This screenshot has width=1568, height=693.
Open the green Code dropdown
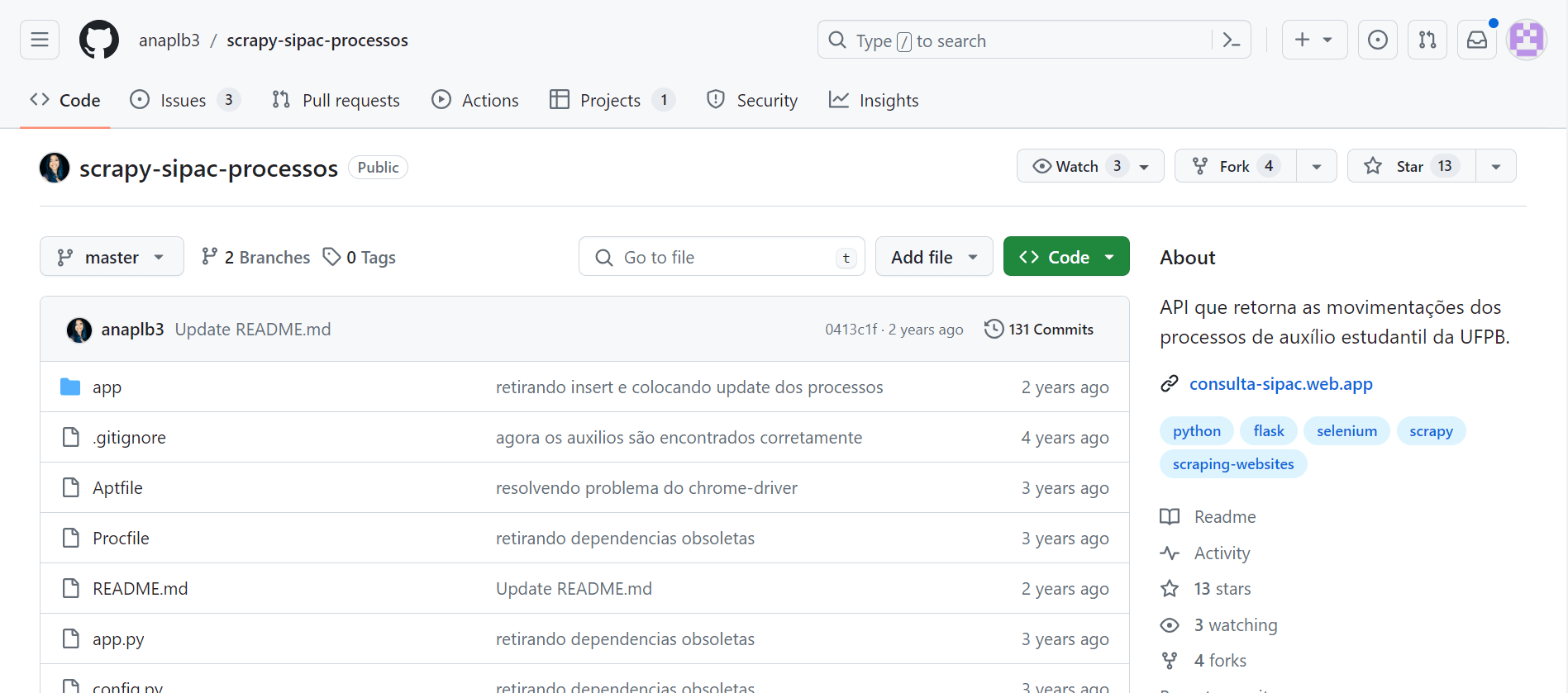[1065, 257]
